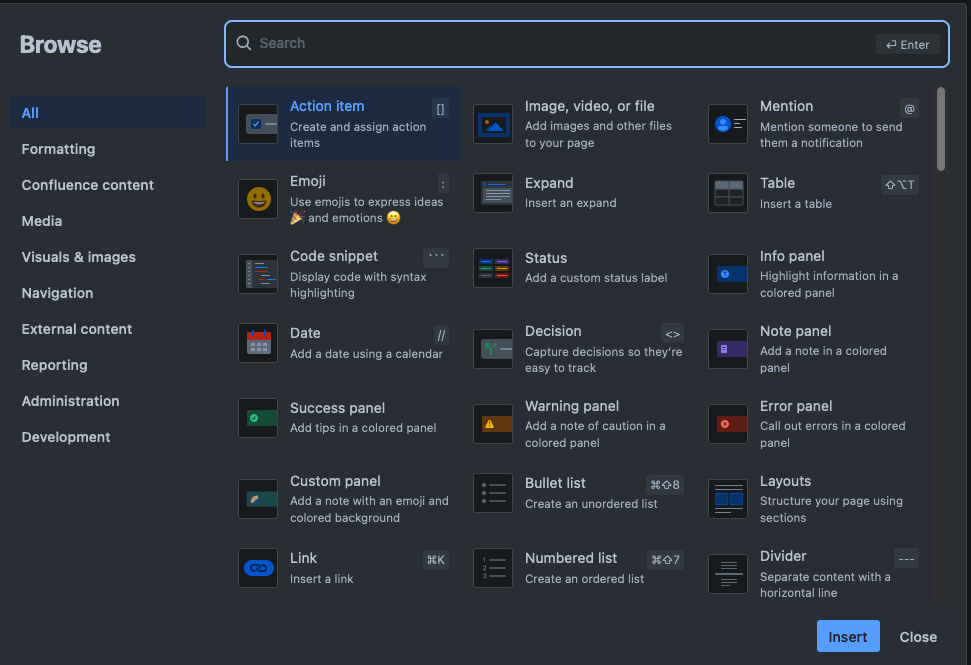Screen dimensions: 971x665
Task: Insert an Emoji element
Action: pos(258,197)
